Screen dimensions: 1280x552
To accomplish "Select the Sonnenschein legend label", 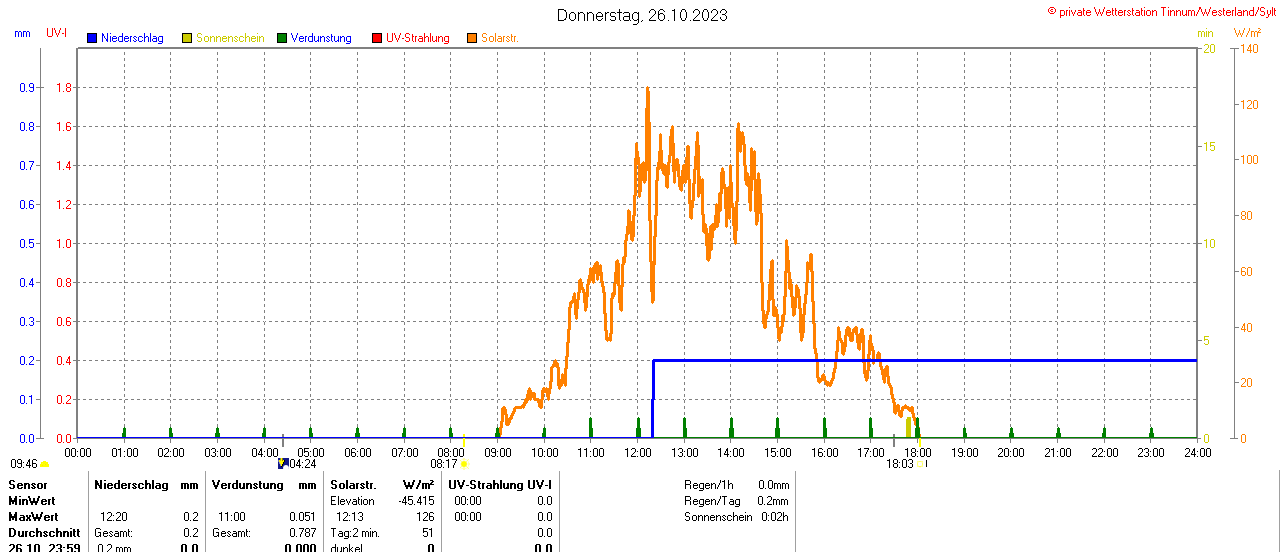I will tap(230, 38).
